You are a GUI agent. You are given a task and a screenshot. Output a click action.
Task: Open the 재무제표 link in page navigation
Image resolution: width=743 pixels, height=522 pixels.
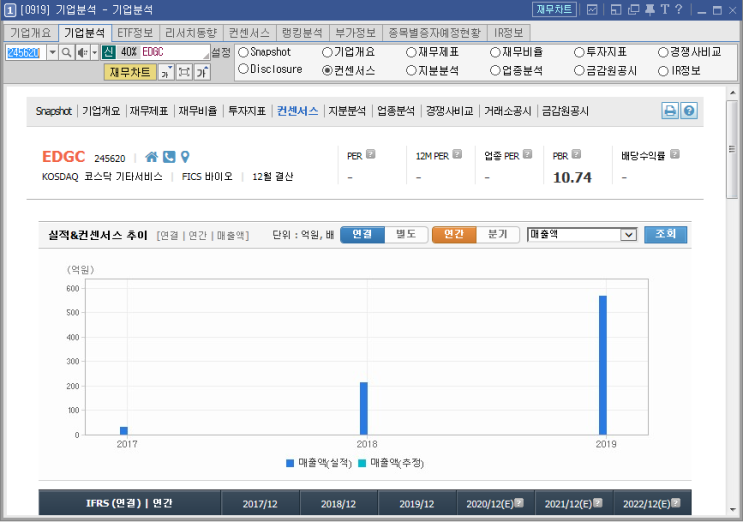149,111
